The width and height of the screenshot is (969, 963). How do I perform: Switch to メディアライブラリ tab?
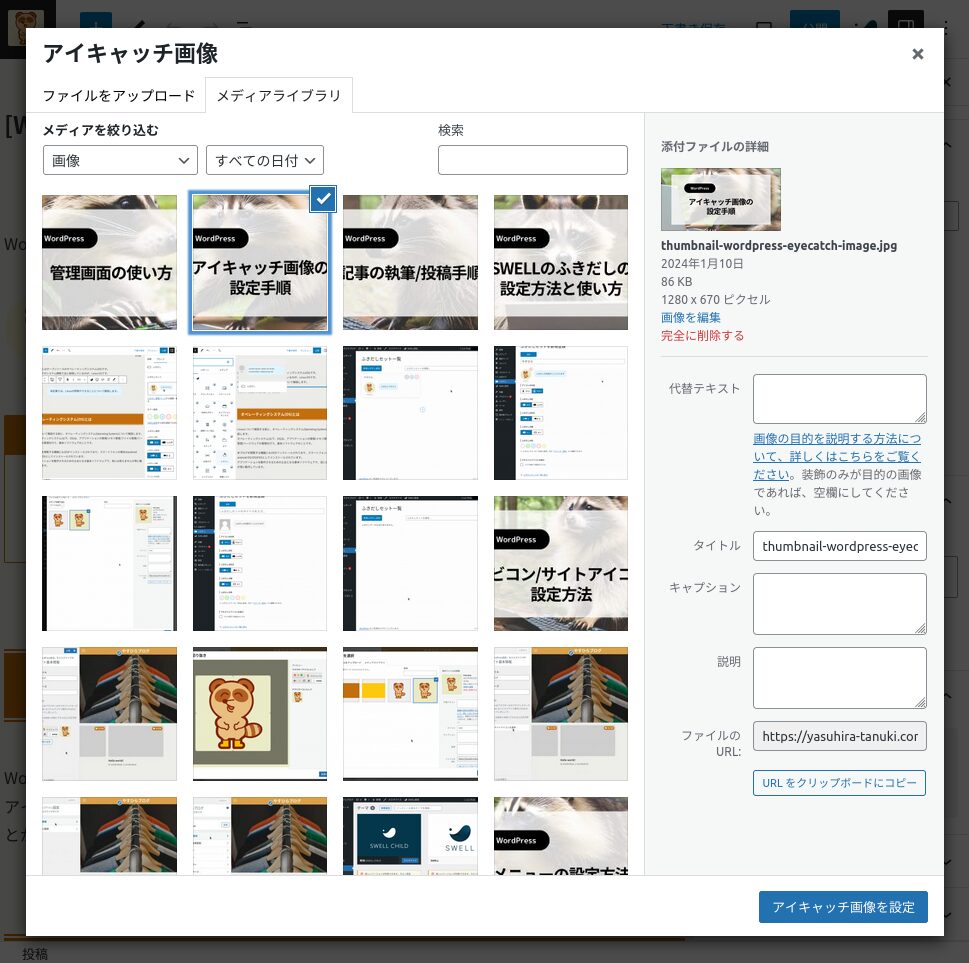[x=279, y=96]
